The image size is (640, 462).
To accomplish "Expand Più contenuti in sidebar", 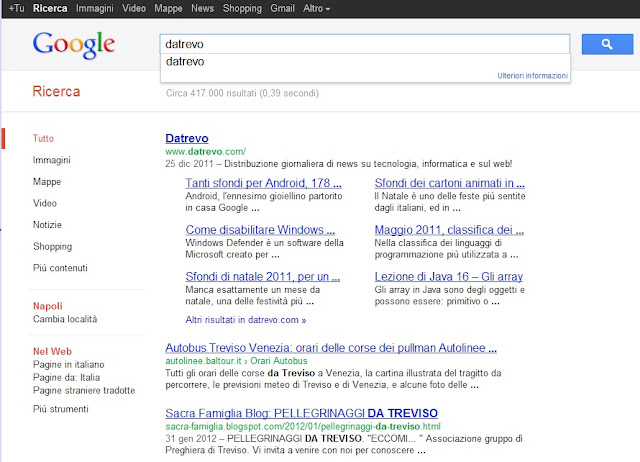I will coord(60,268).
